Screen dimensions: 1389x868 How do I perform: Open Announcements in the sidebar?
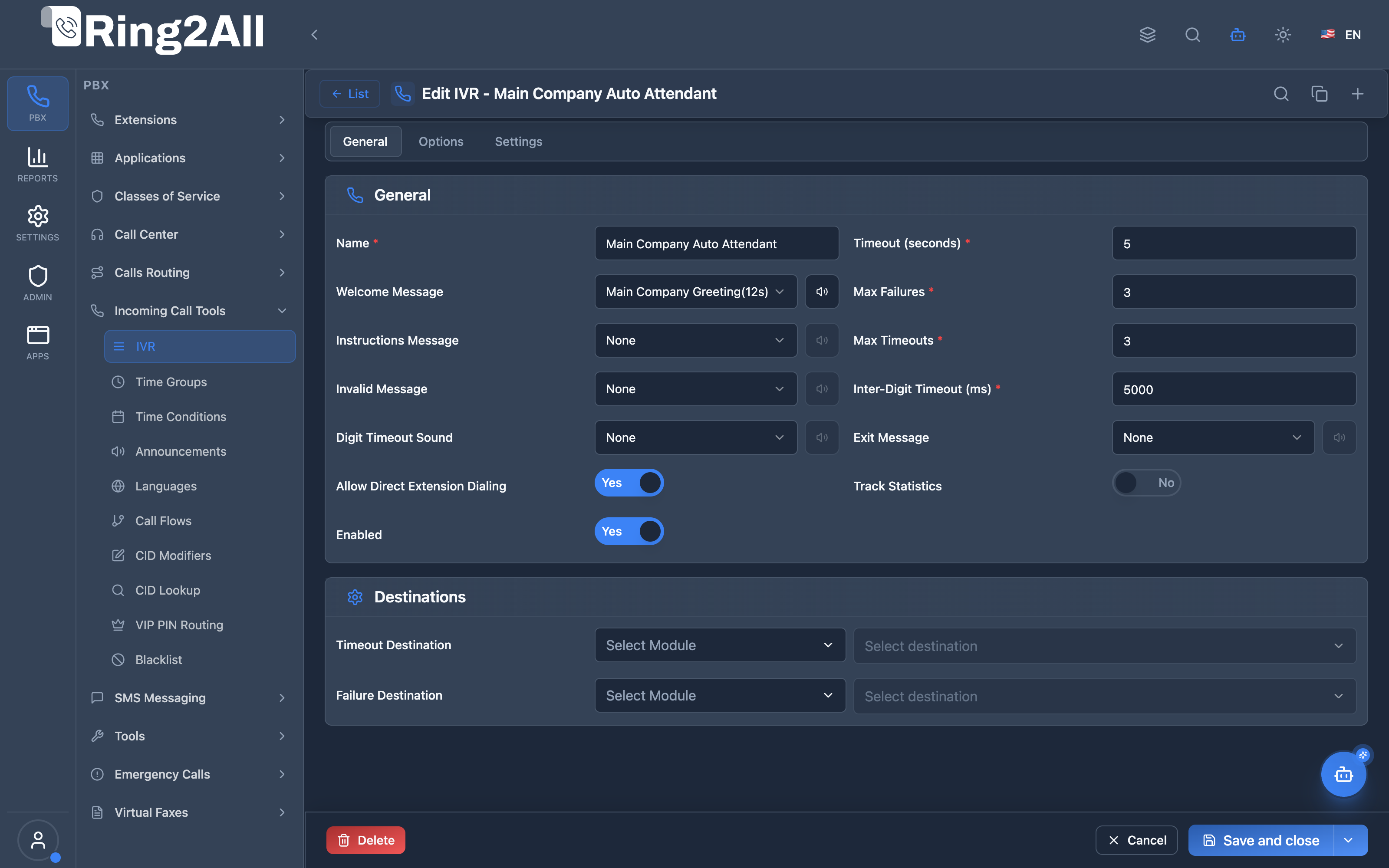coord(200,451)
